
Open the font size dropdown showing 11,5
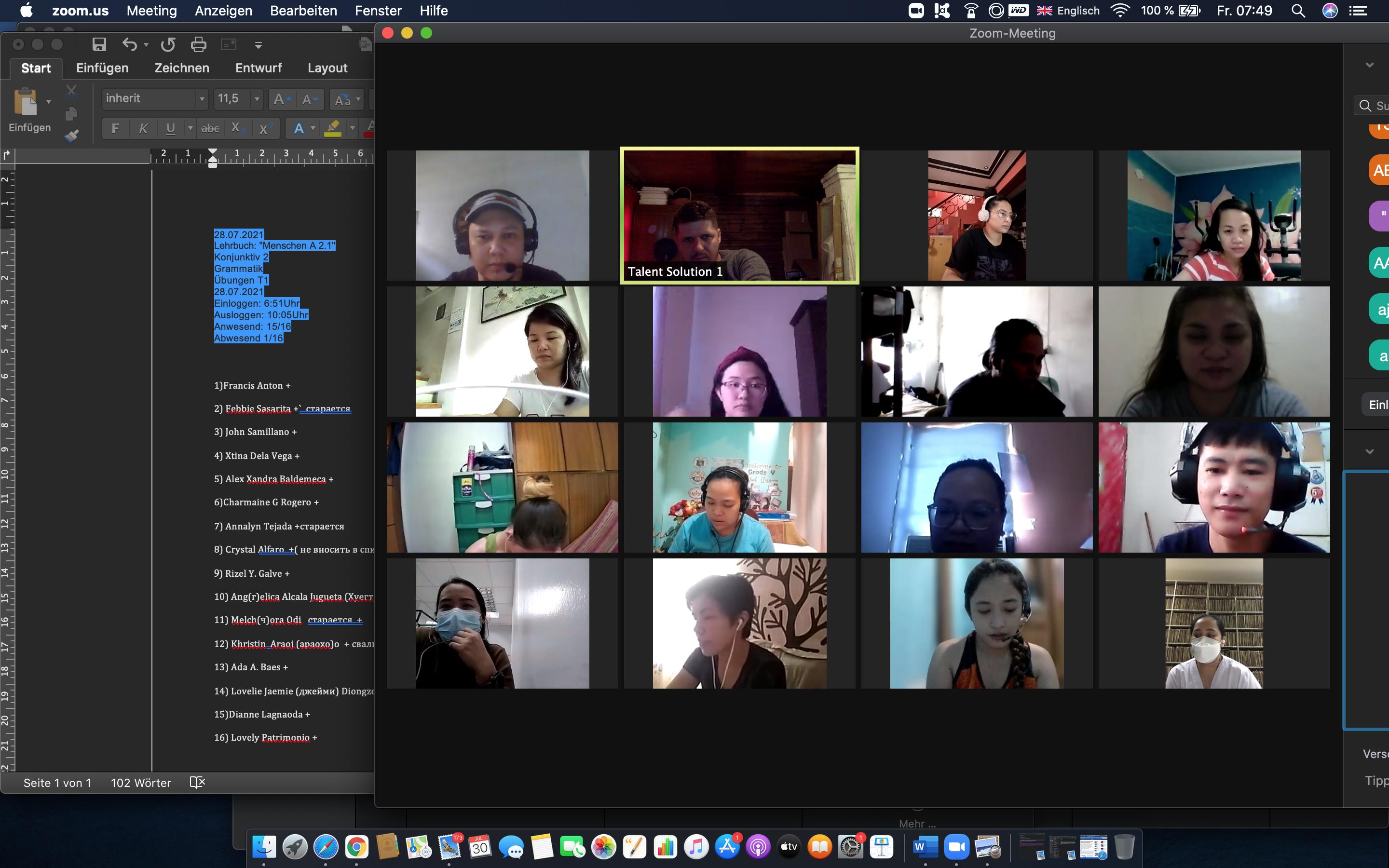257,99
